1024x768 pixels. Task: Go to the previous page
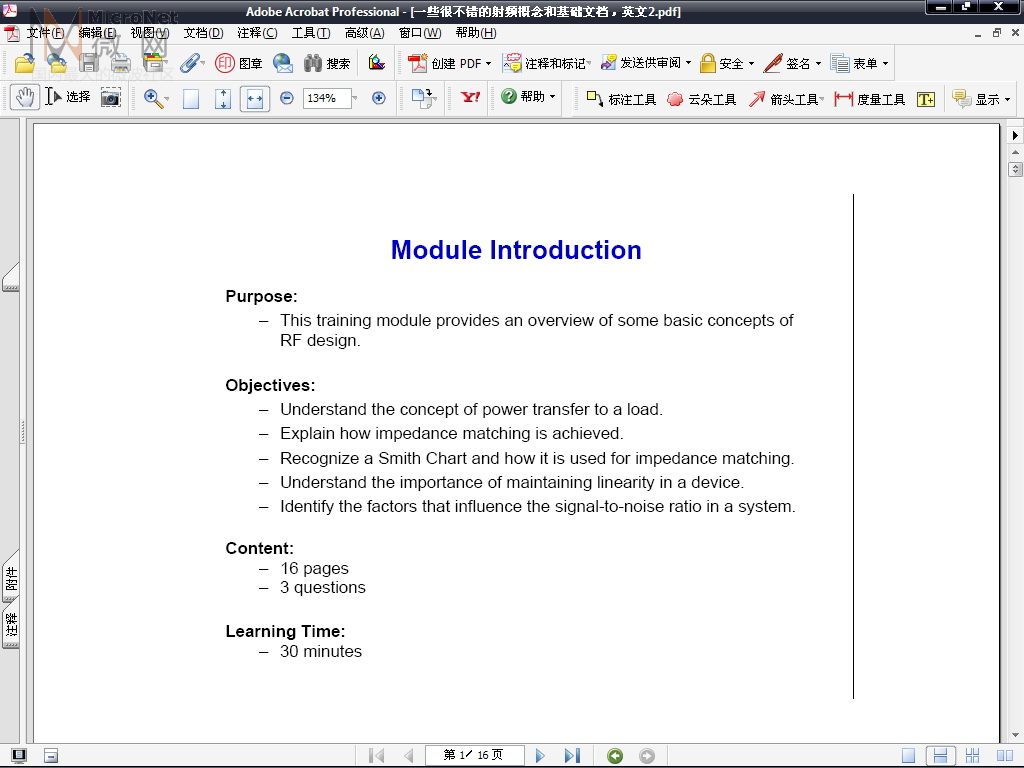point(409,756)
